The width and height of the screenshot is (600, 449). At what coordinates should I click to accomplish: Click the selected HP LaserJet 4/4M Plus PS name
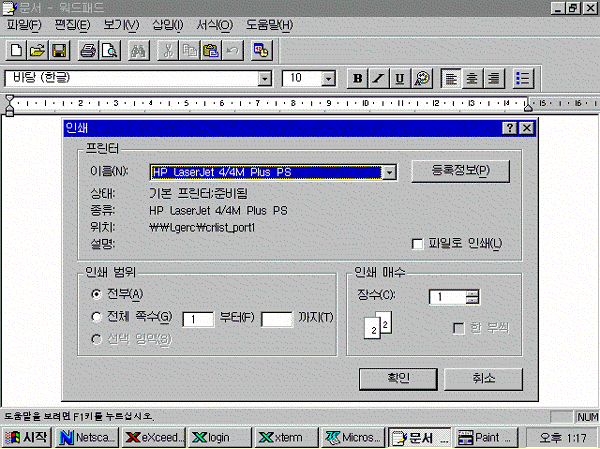click(x=266, y=173)
